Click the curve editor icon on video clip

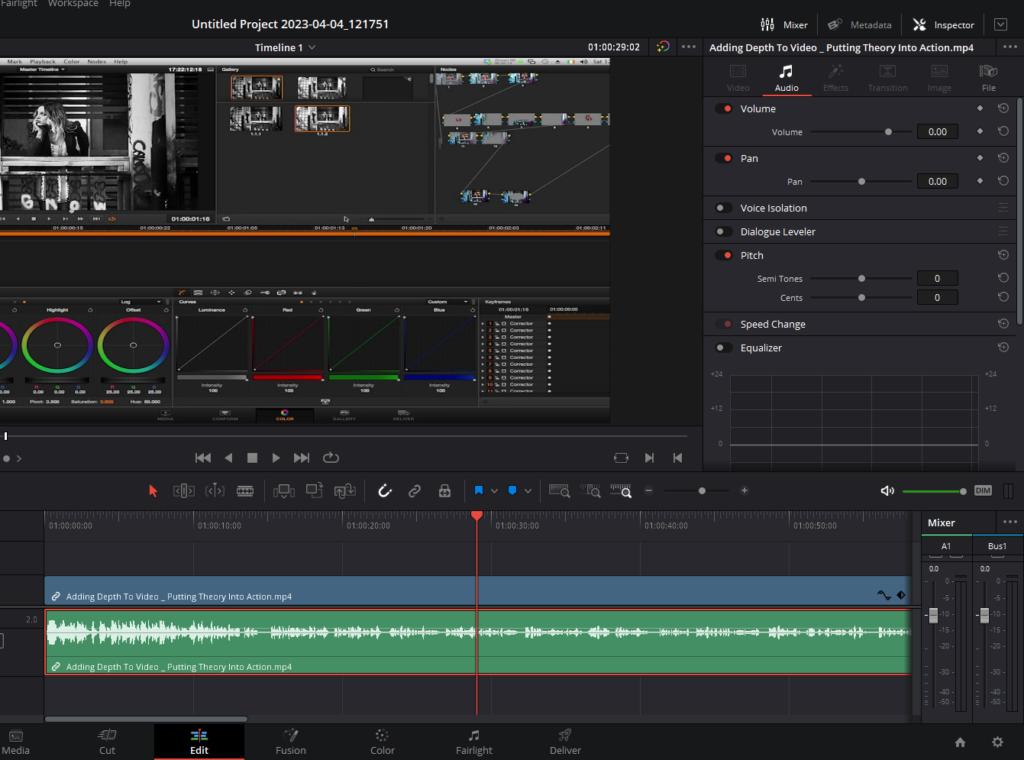coord(884,595)
